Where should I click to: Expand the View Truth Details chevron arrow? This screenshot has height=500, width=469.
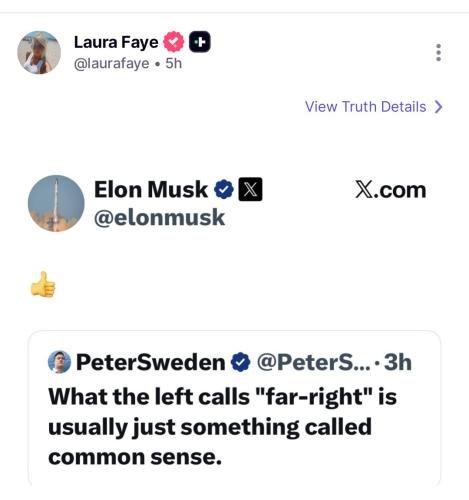439,107
